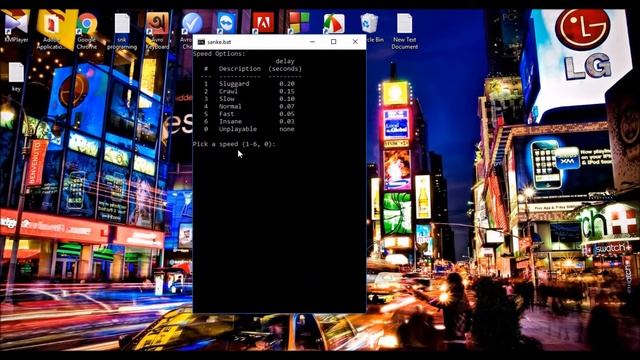Open the KMPlayer desktop shortcut
The image size is (640, 360).
click(16, 27)
